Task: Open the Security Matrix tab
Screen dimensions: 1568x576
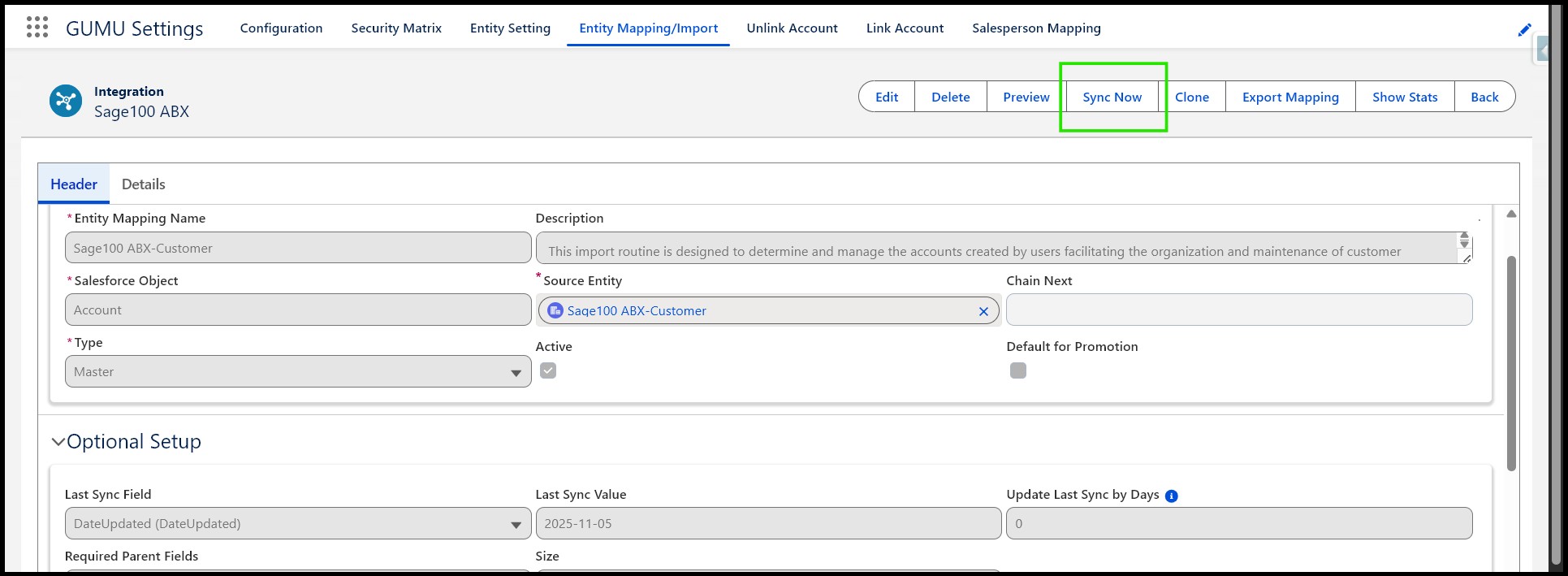Action: 396,28
